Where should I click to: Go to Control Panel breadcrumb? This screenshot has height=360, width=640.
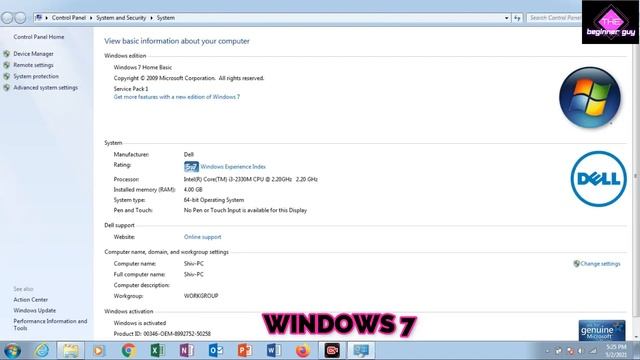pyautogui.click(x=69, y=18)
